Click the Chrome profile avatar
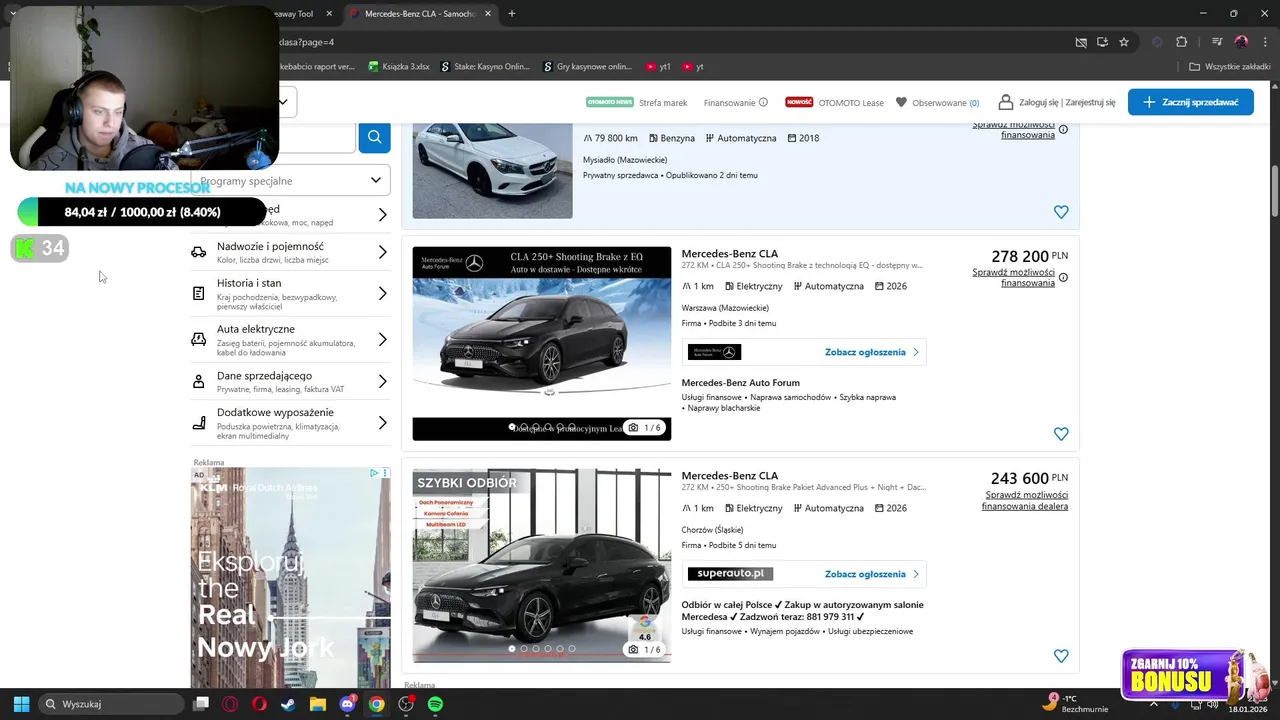The height and width of the screenshot is (720, 1280). pos(1241,42)
